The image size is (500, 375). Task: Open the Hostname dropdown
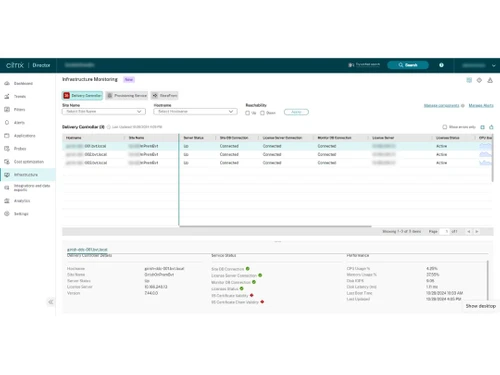click(x=195, y=111)
